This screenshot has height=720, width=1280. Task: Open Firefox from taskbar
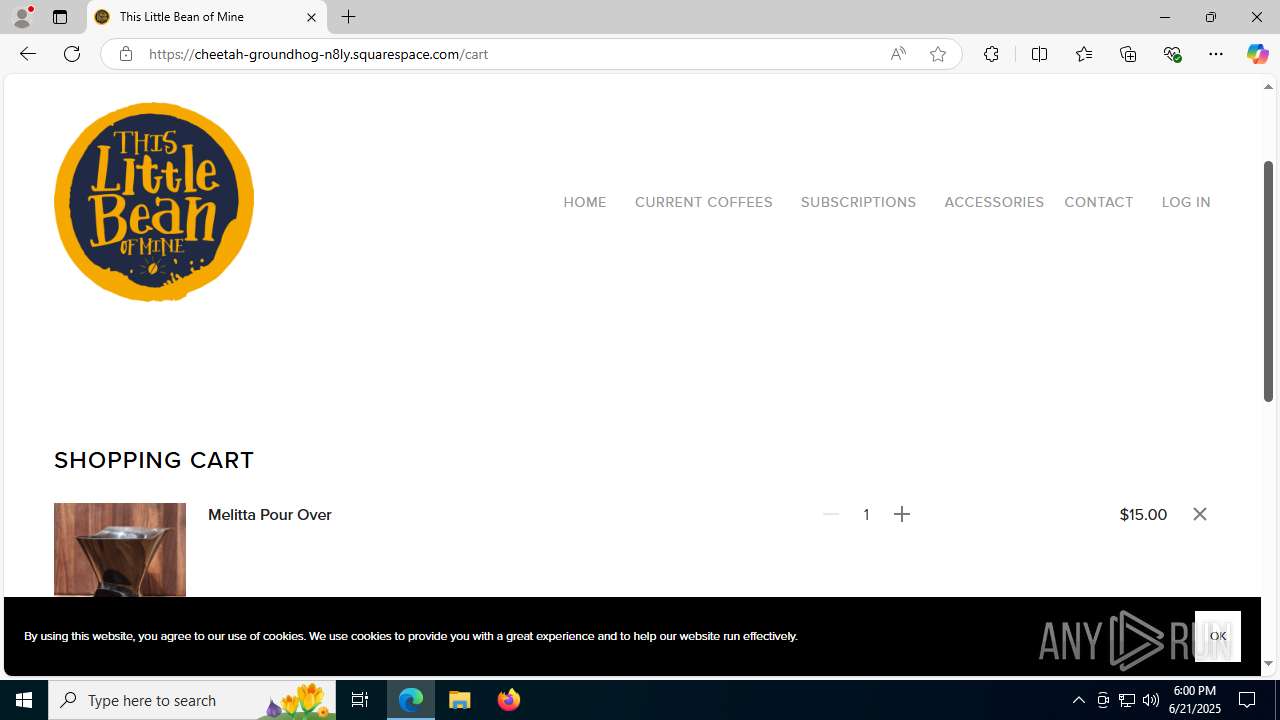pyautogui.click(x=509, y=700)
